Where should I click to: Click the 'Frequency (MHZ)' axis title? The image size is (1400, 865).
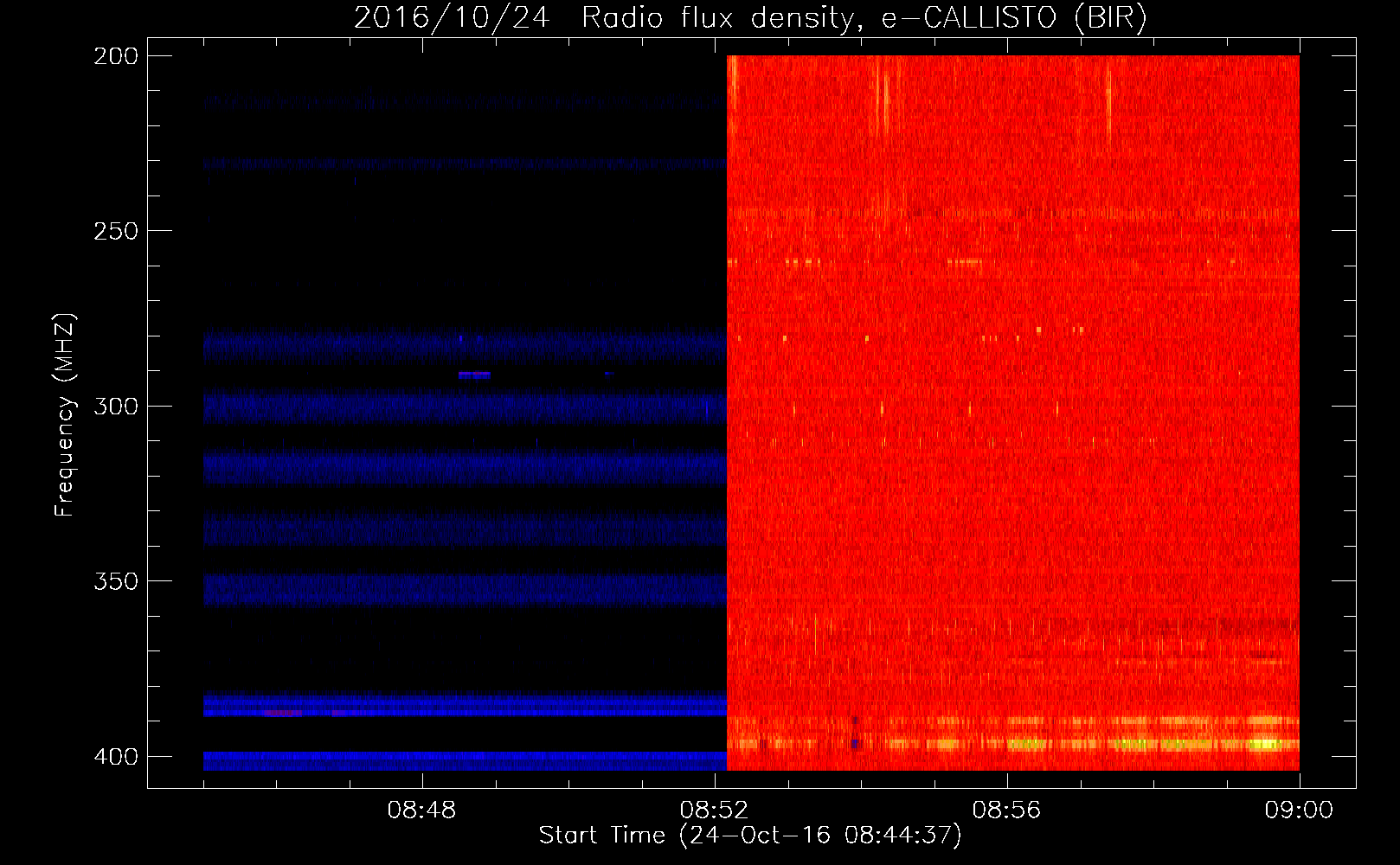click(65, 415)
